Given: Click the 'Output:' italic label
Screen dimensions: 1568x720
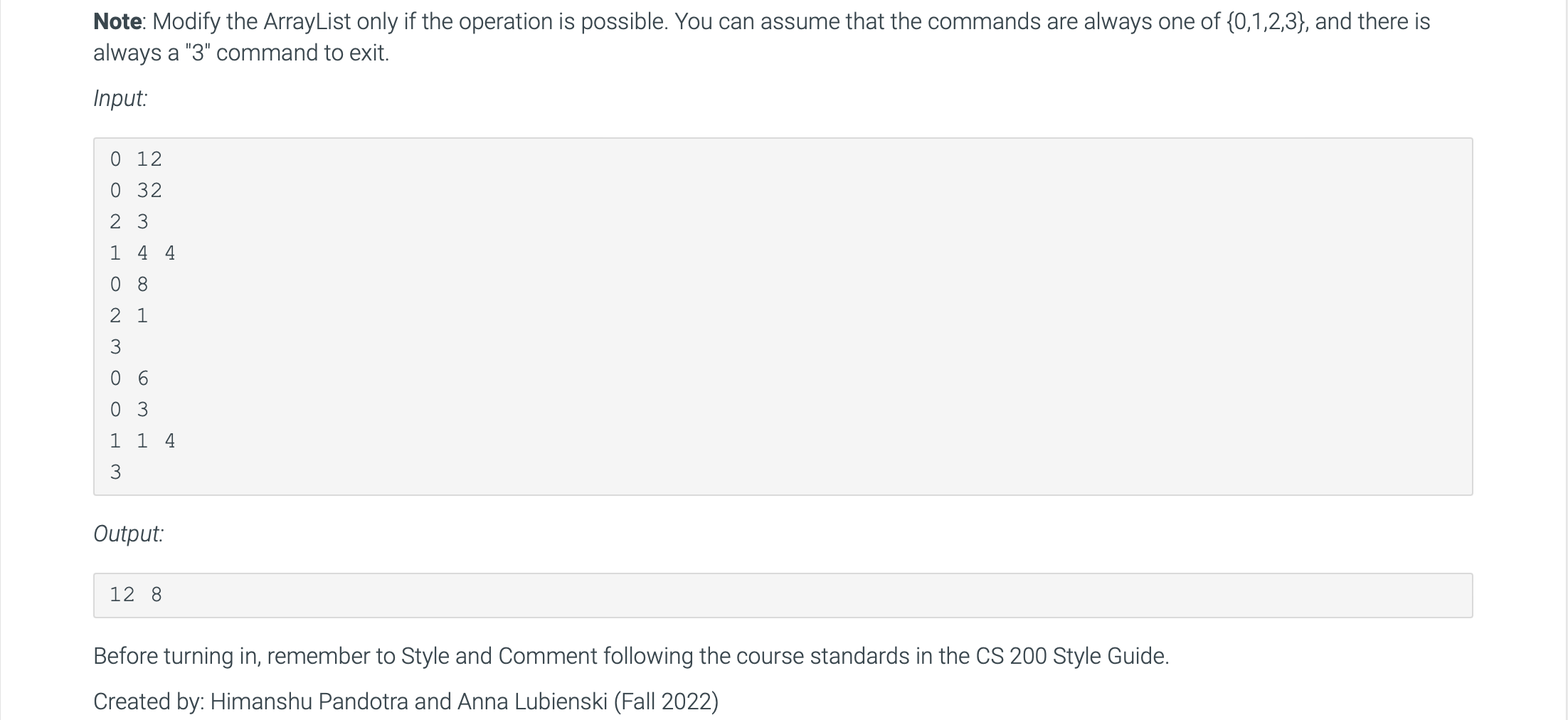Looking at the screenshot, I should pyautogui.click(x=129, y=534).
